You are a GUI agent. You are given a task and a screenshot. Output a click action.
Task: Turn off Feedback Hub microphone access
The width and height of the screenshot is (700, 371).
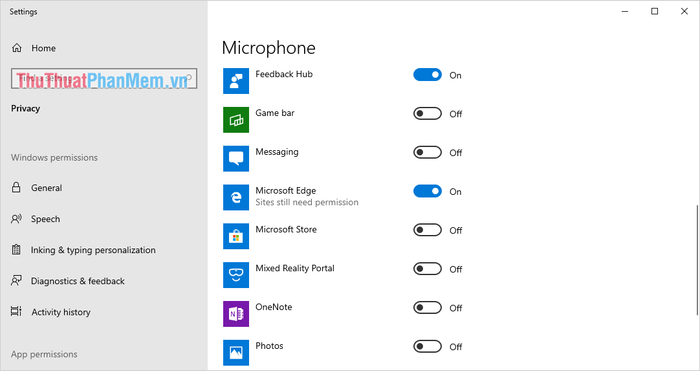[427, 75]
